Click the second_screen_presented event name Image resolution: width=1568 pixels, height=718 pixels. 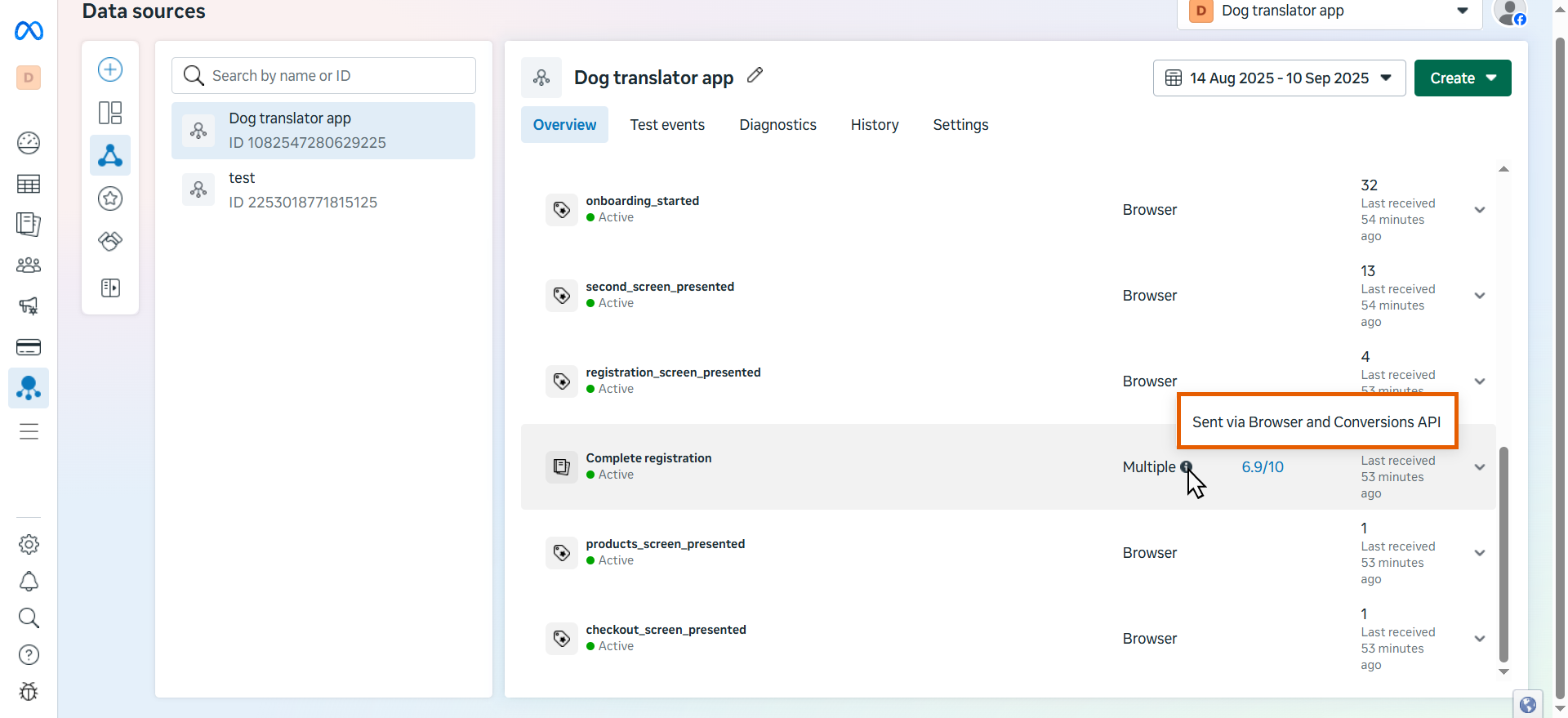click(660, 287)
